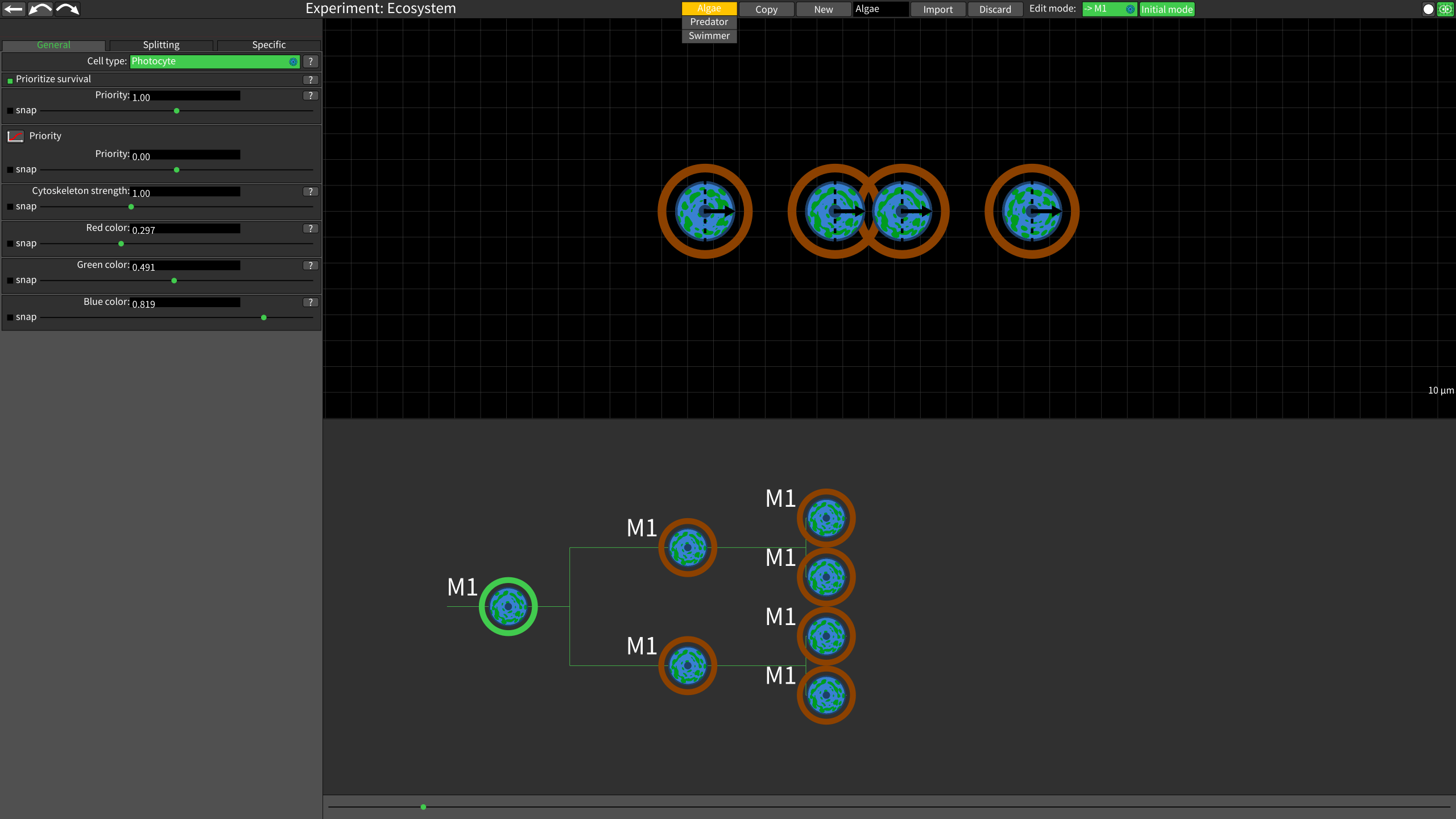Select Predator from the genome list

[x=709, y=22]
